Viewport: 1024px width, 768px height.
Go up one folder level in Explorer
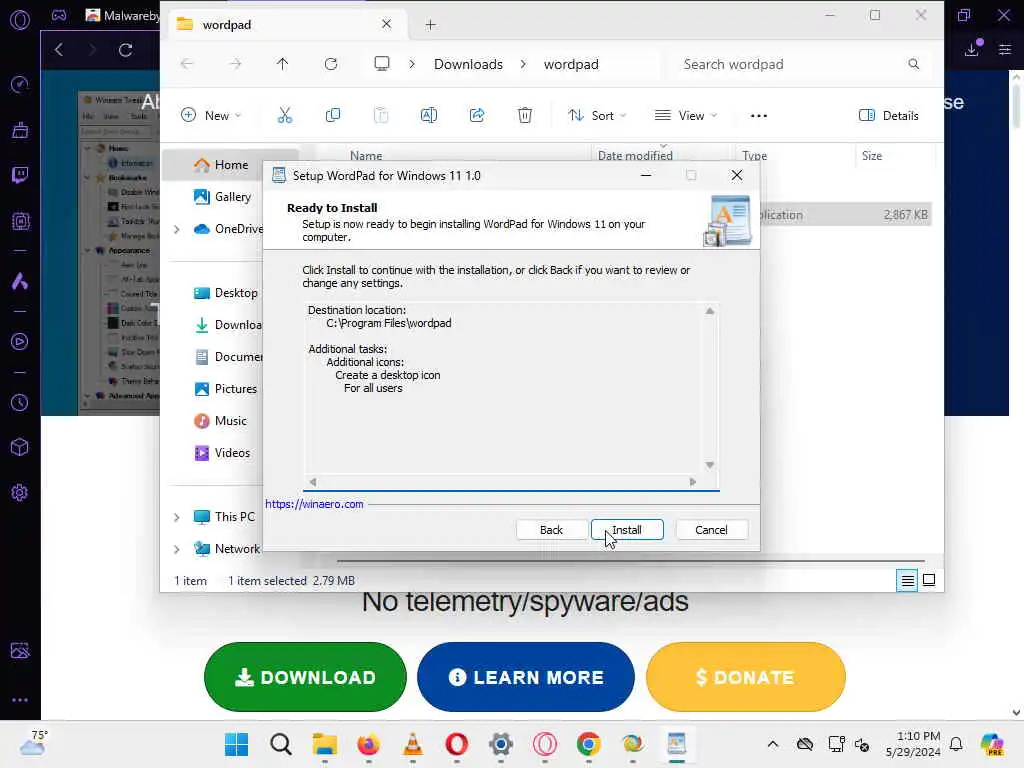282,64
